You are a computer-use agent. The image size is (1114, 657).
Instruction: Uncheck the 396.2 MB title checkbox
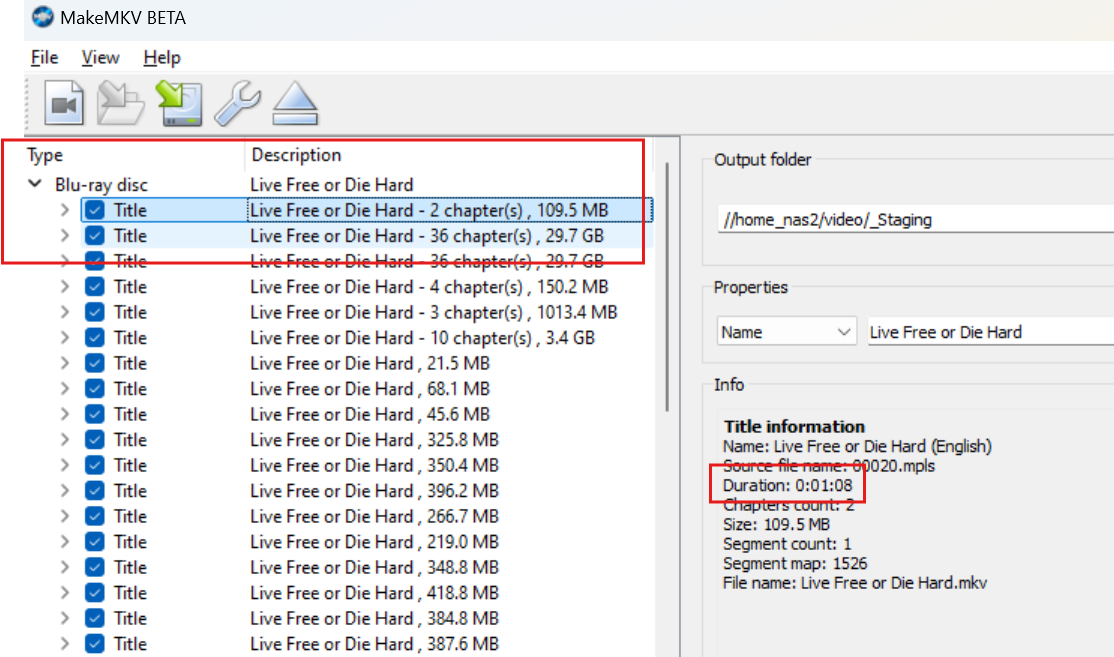tap(94, 492)
